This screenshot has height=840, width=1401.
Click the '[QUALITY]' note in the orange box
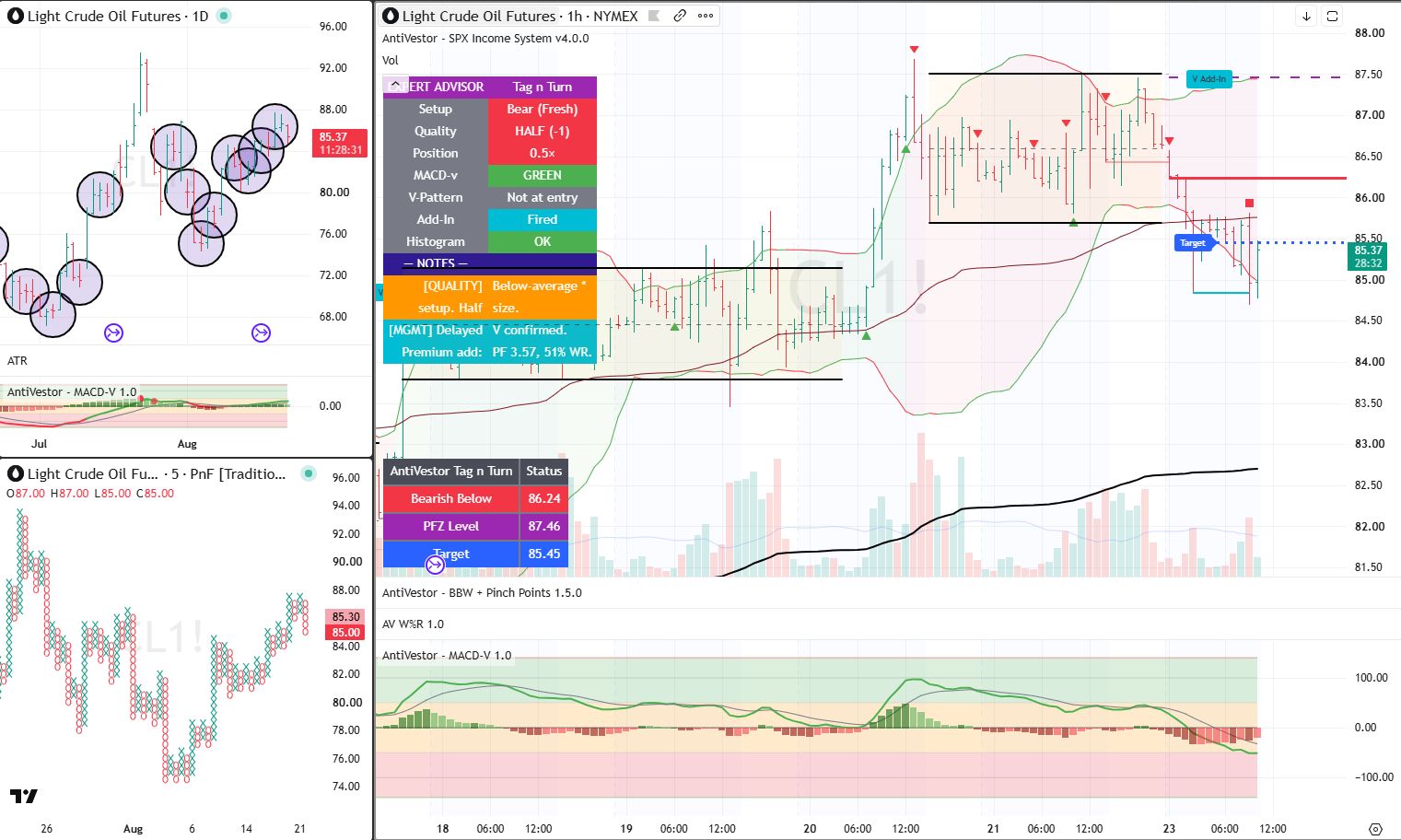point(452,286)
